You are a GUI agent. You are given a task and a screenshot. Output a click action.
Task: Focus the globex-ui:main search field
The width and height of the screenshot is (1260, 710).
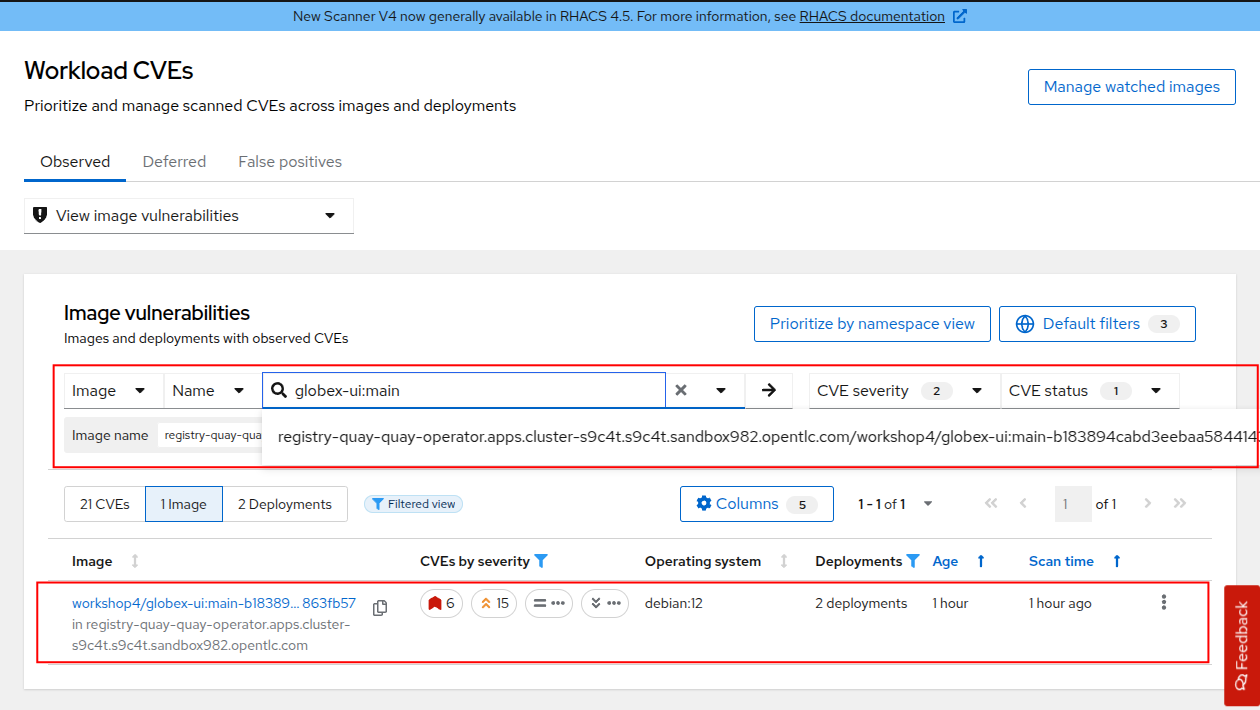click(464, 391)
